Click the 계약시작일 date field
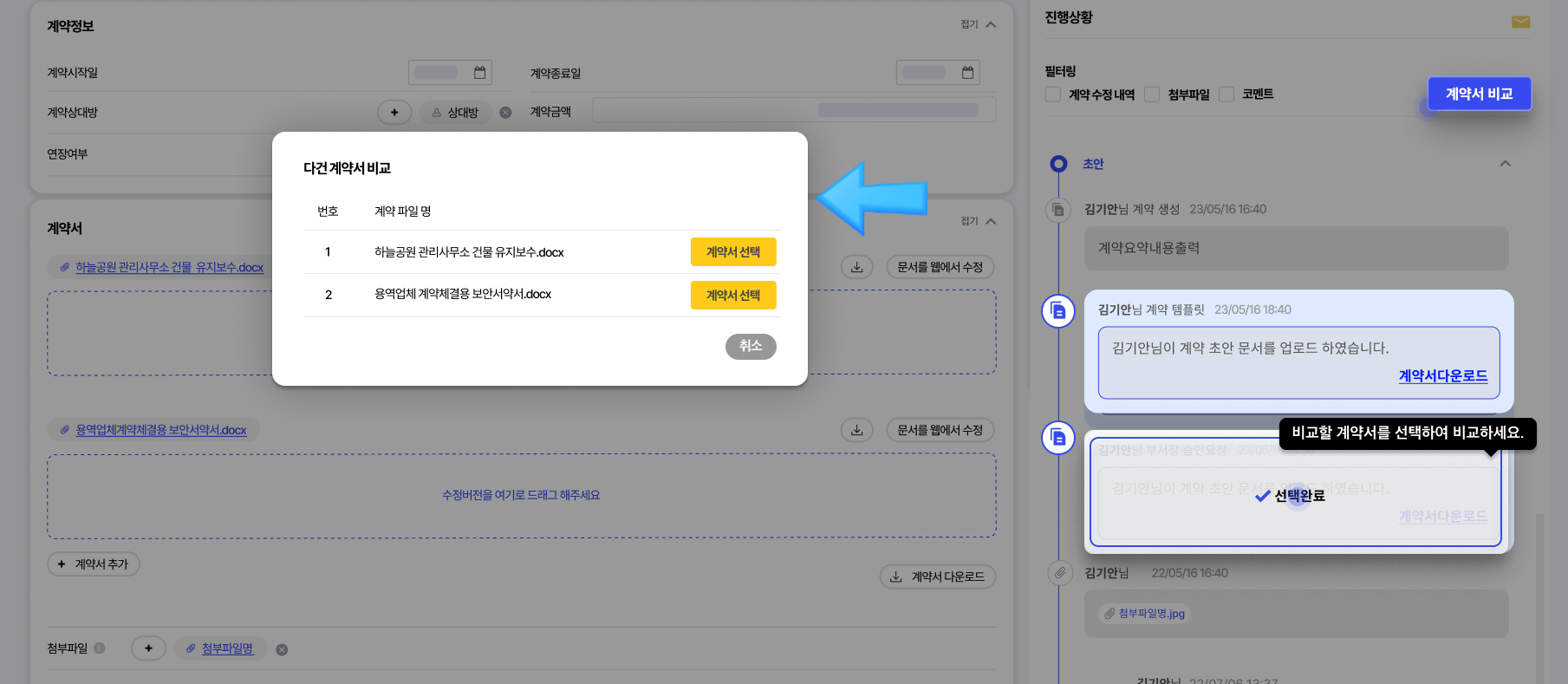This screenshot has width=1568, height=684. coord(450,73)
